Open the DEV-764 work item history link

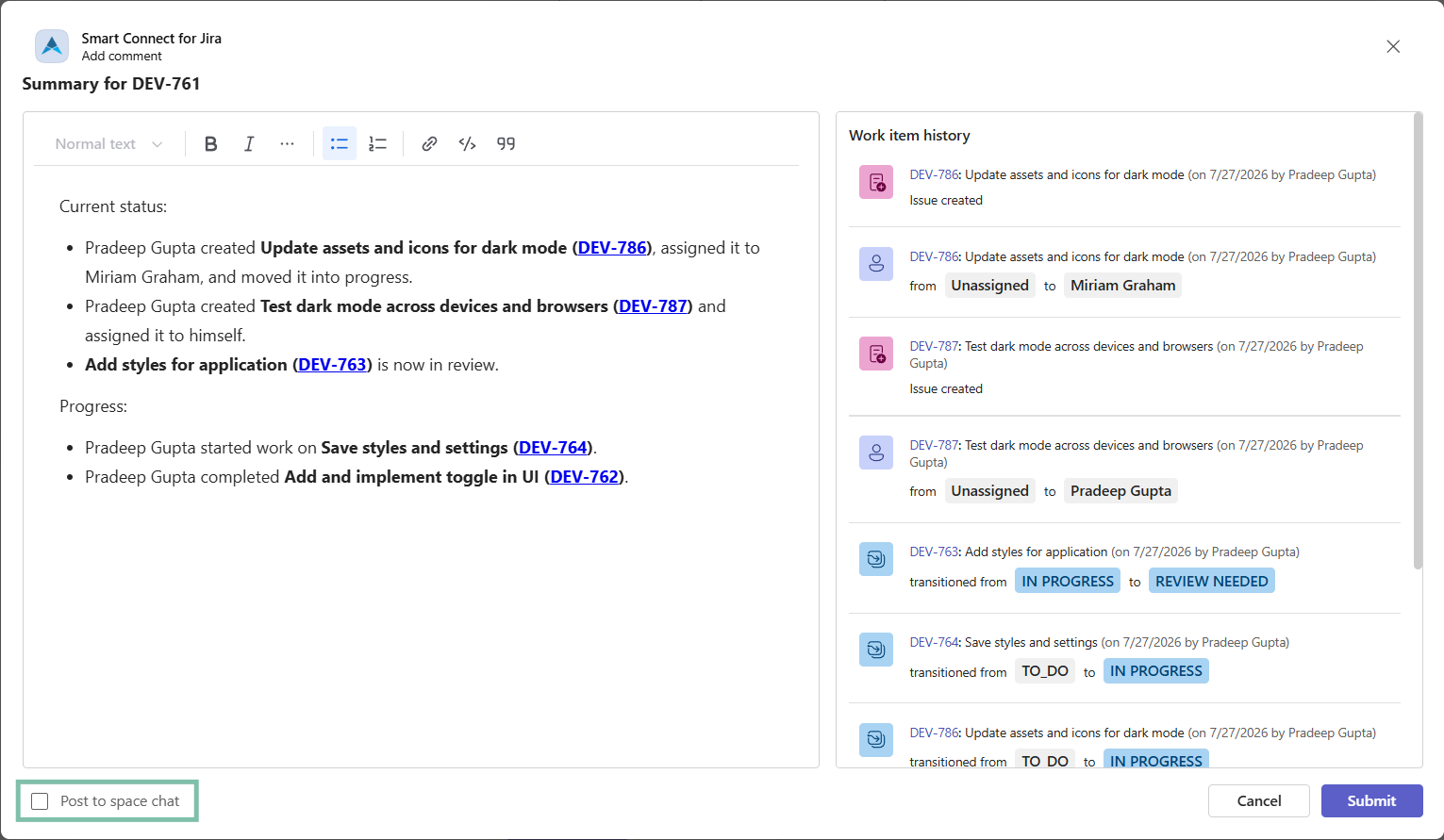click(934, 642)
